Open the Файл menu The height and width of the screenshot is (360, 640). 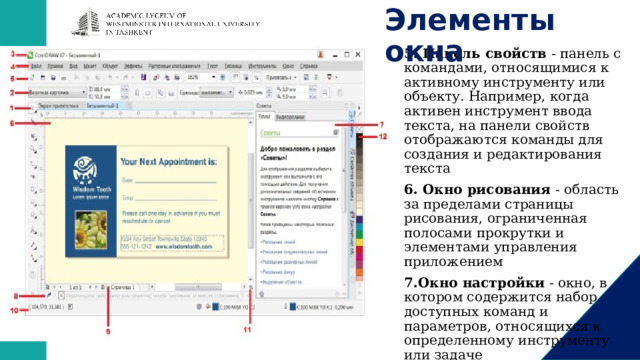pyautogui.click(x=36, y=66)
